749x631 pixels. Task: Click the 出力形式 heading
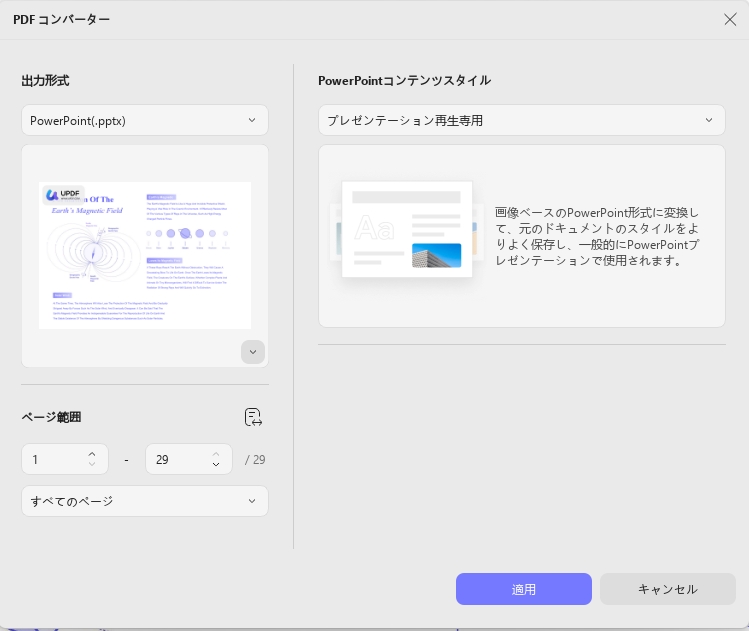(45, 81)
